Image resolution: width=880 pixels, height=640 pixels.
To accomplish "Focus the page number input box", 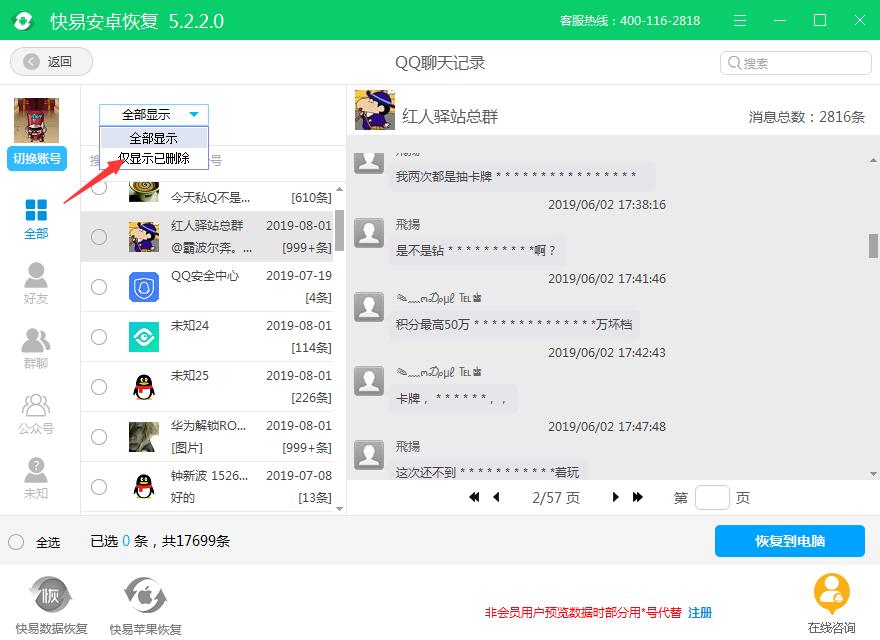I will tap(712, 497).
